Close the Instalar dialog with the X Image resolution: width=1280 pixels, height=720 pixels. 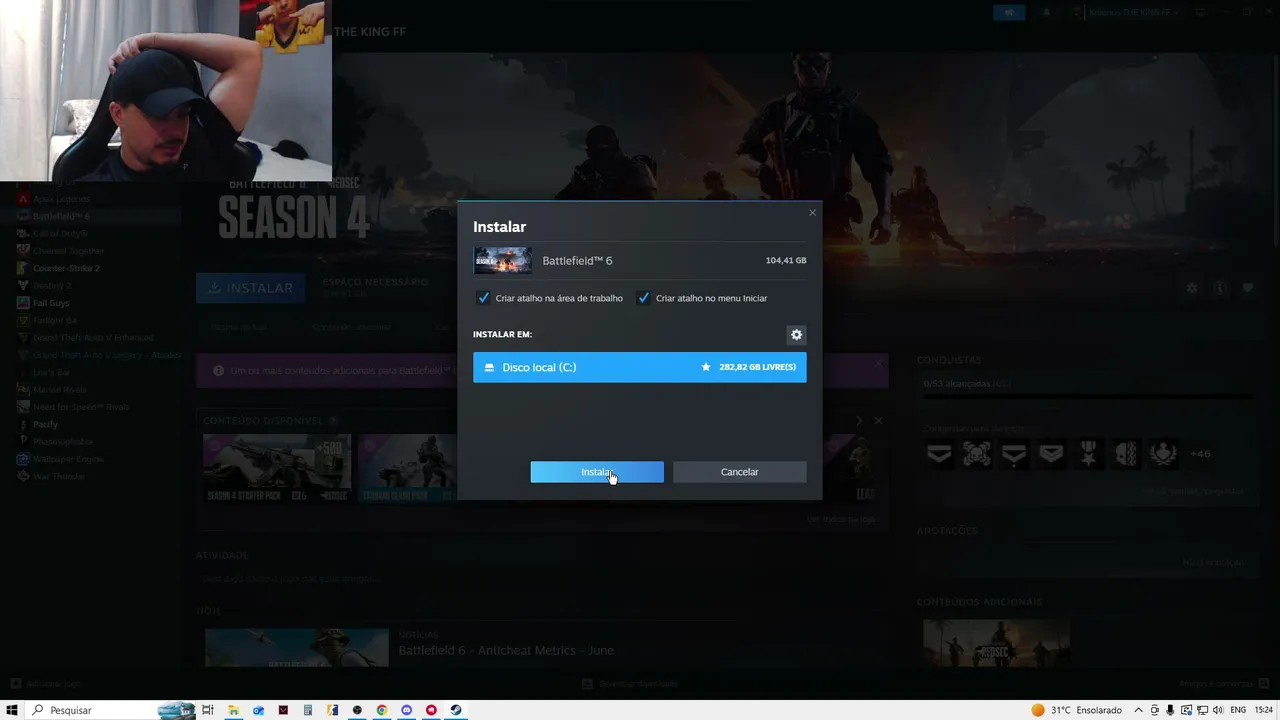[812, 212]
